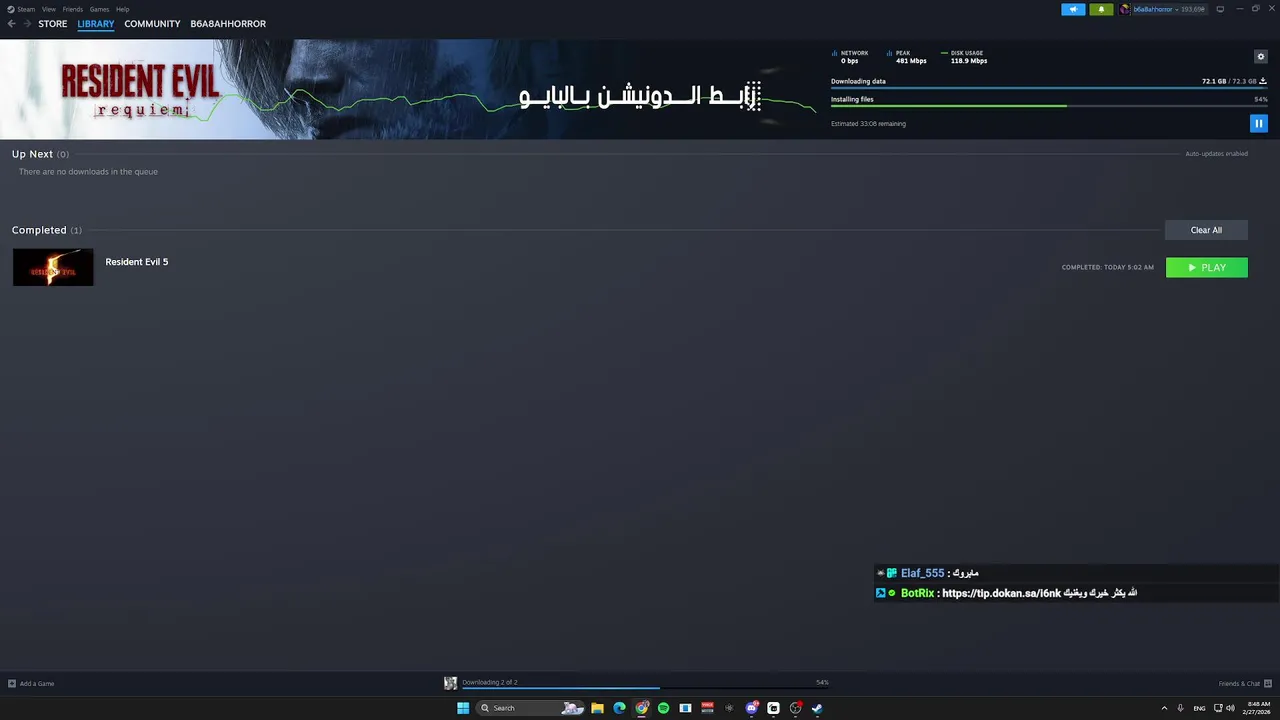
Task: Click the Downloading 2 of 2 status
Action: 490,682
